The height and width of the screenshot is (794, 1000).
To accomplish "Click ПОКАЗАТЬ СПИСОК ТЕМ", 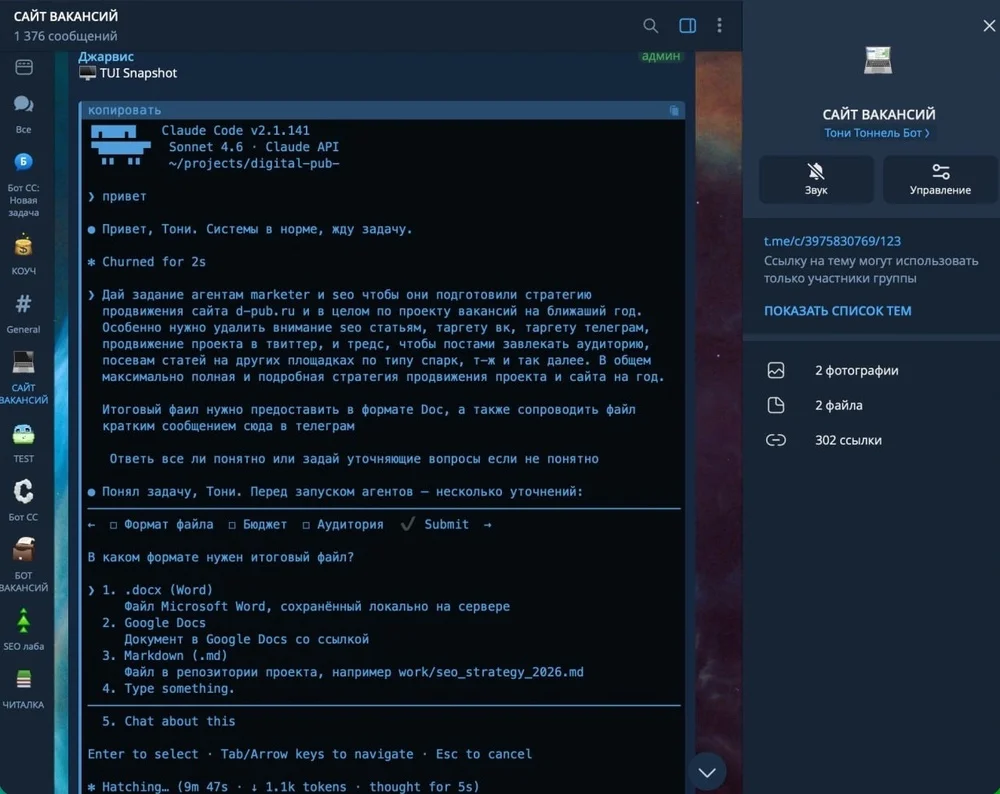I will tap(837, 311).
